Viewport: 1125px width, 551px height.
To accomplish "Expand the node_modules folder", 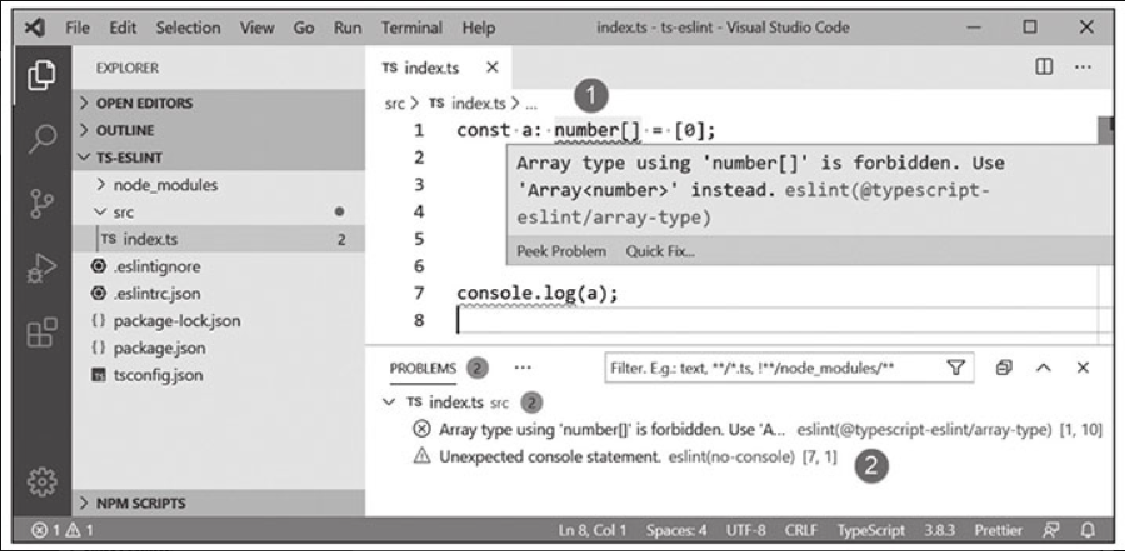I will [218, 184].
